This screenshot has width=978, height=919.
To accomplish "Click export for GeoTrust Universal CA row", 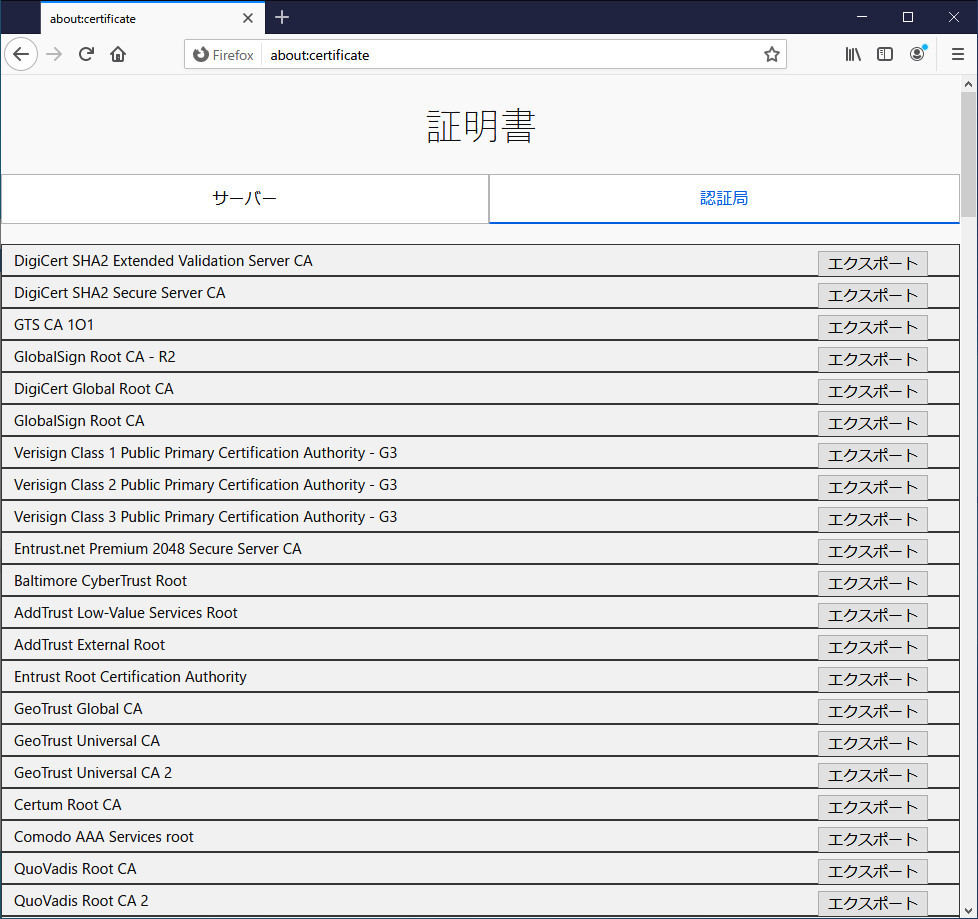I will click(x=873, y=744).
